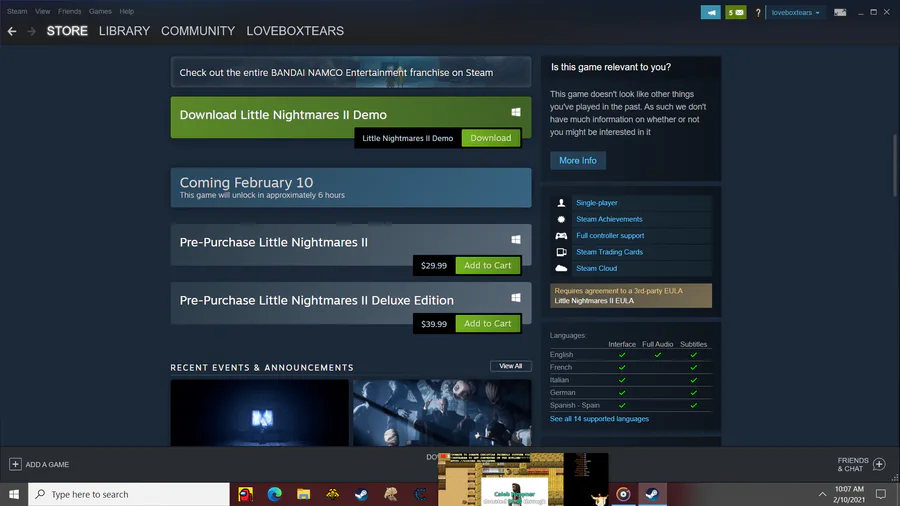The image size is (900, 506).
Task: Add Little Nightmares II $29.99 to cart
Action: click(487, 265)
